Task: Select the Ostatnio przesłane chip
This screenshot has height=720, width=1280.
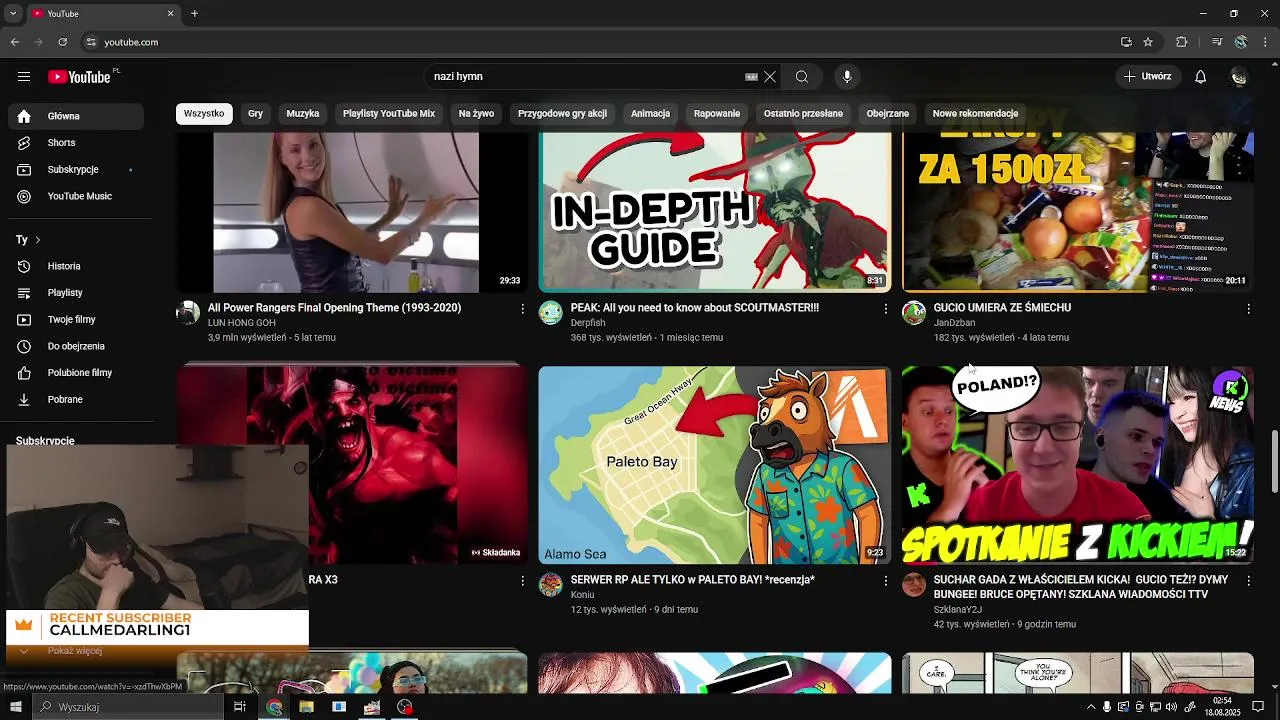Action: [803, 114]
